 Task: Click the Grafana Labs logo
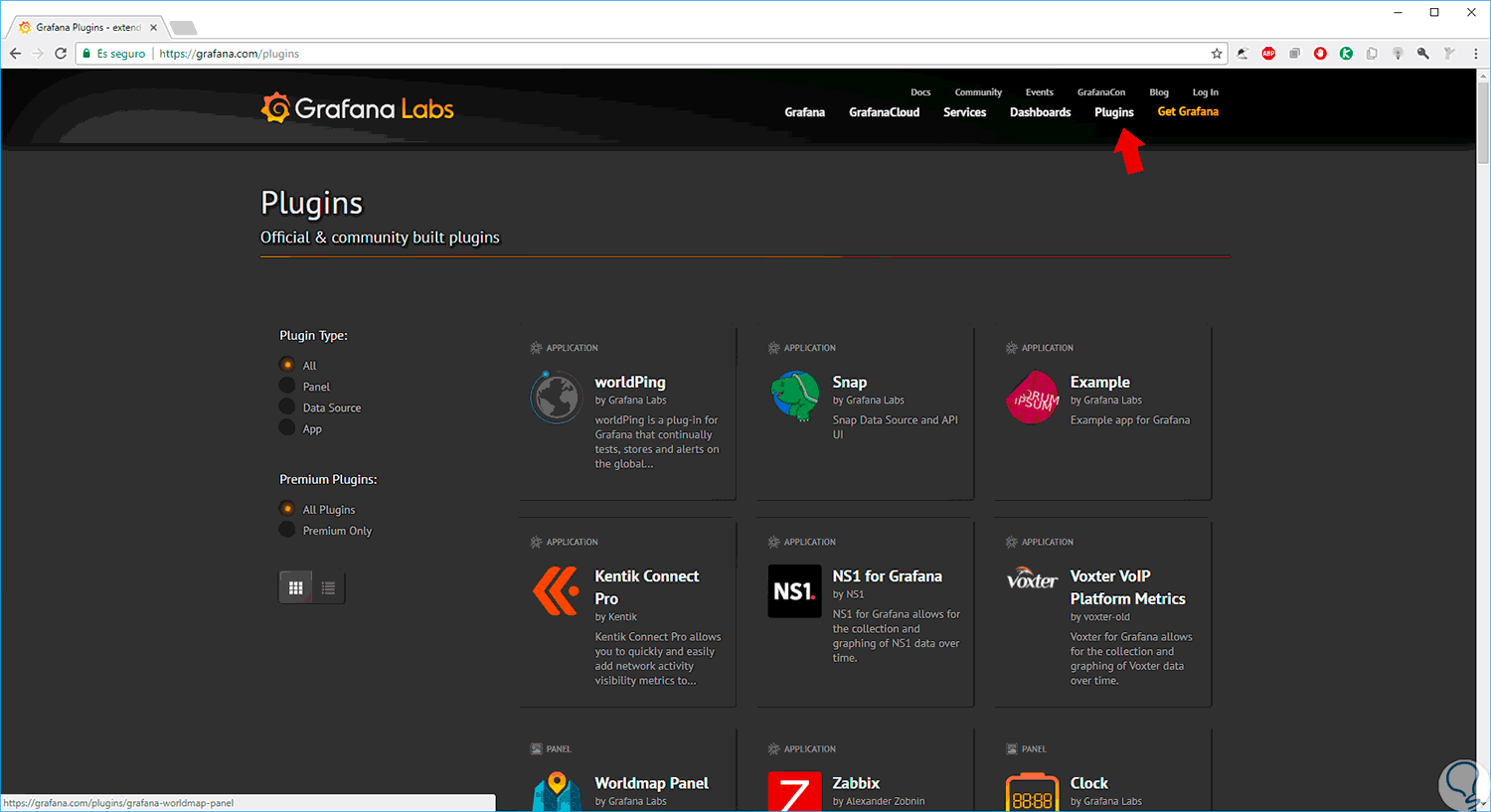(x=358, y=108)
